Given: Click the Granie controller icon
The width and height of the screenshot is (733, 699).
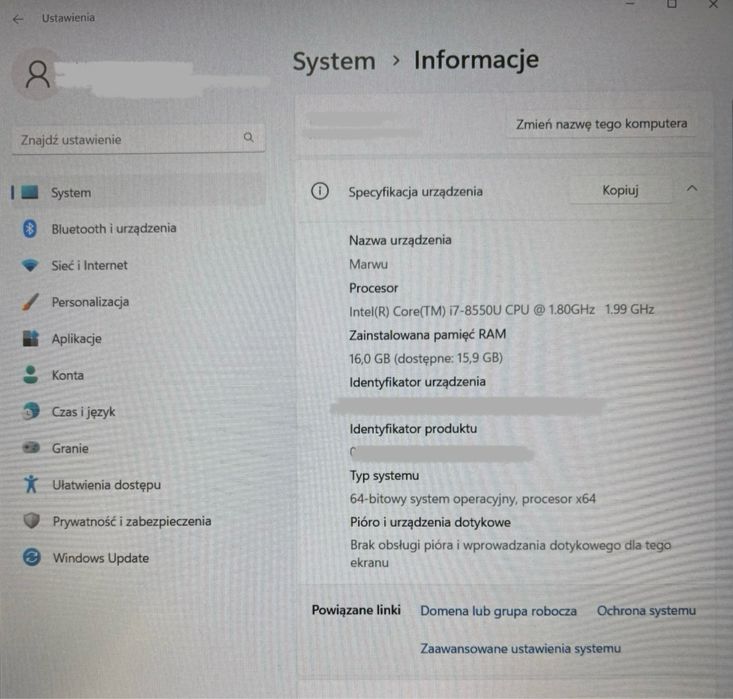Looking at the screenshot, I should click(x=31, y=447).
